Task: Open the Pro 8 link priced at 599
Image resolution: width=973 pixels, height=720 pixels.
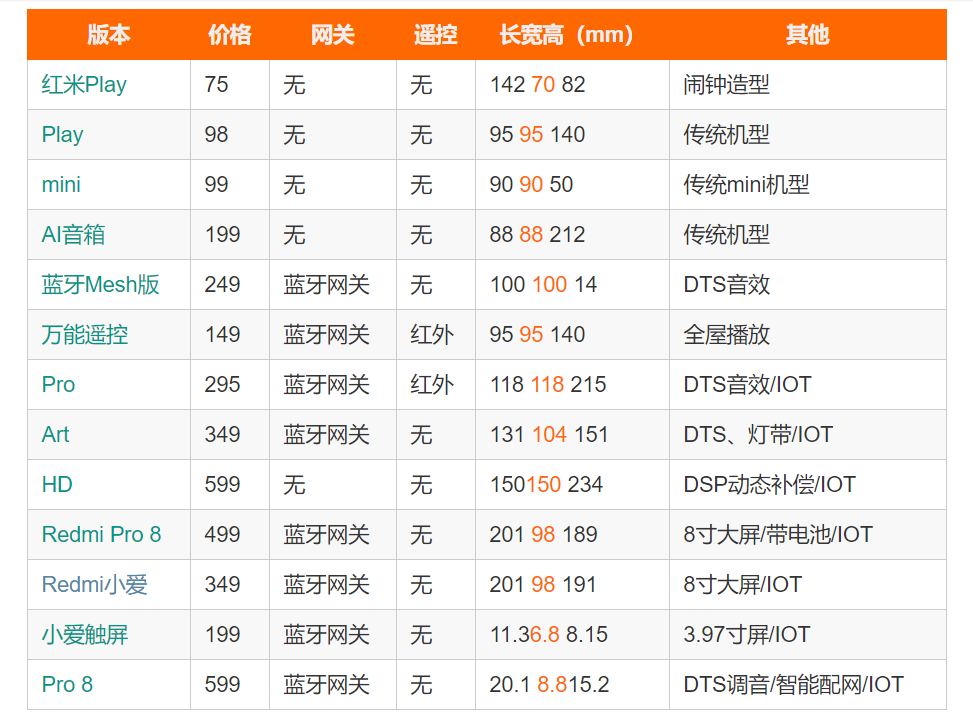Action: point(67,684)
